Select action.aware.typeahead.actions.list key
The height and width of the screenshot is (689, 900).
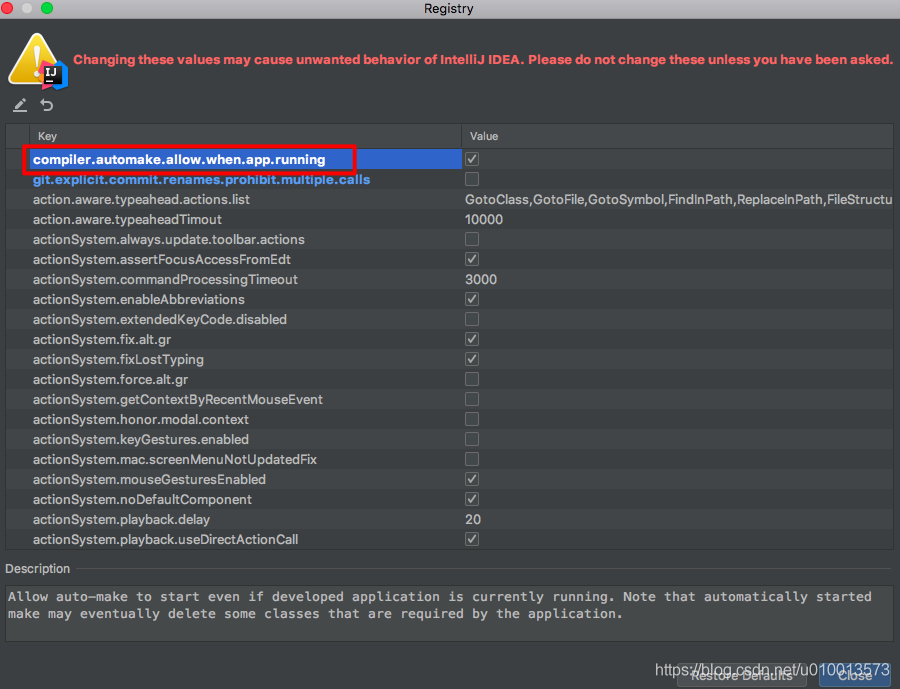(141, 199)
